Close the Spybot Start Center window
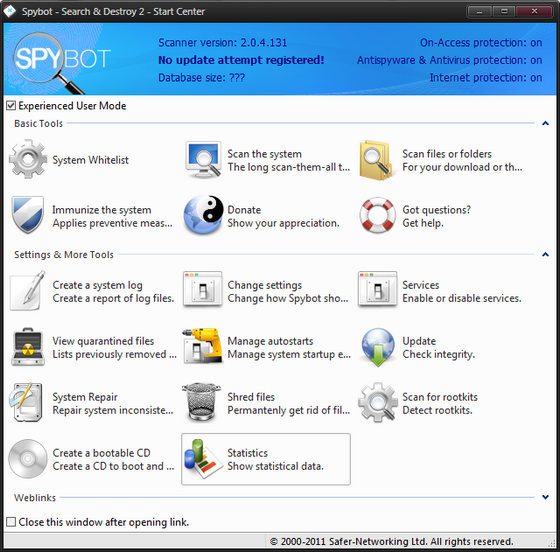Image resolution: width=560 pixels, height=552 pixels. 534,11
